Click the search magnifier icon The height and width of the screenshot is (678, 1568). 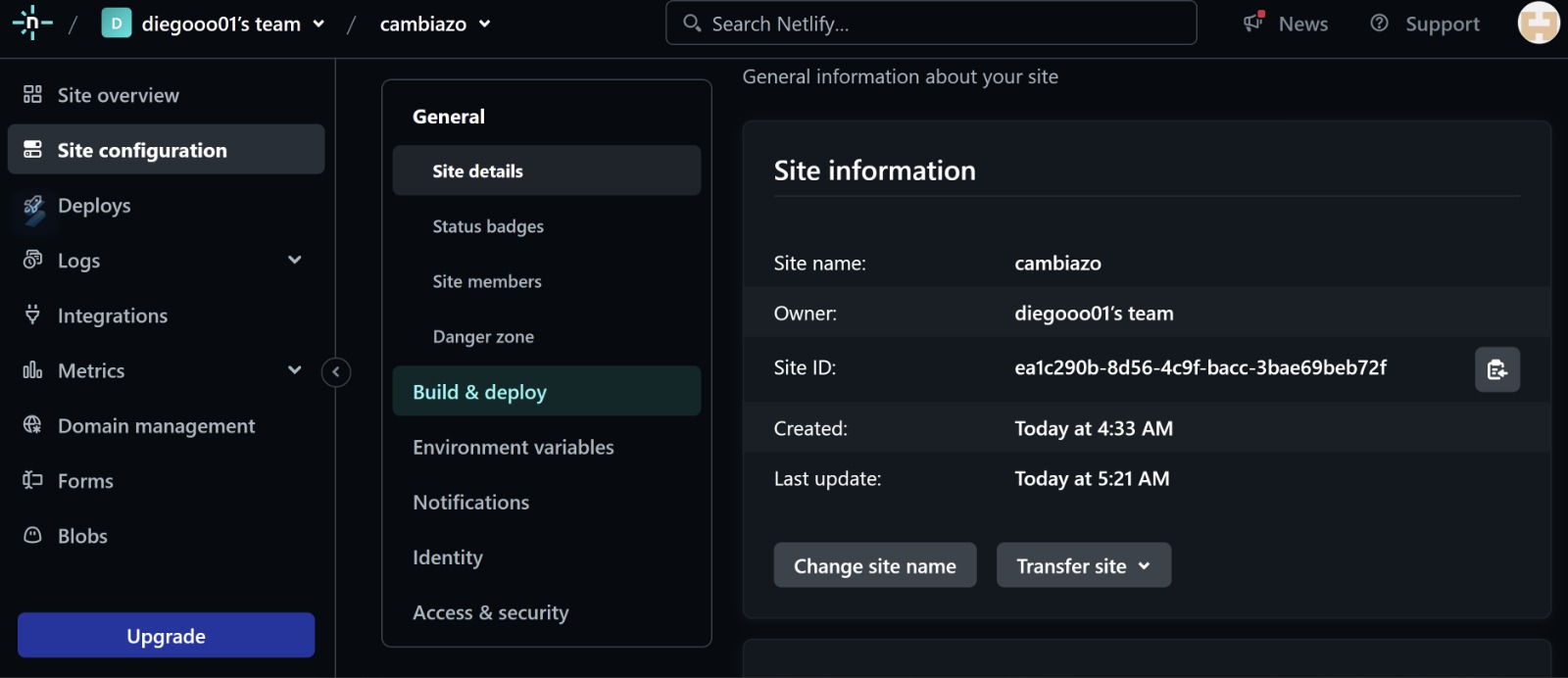[692, 23]
